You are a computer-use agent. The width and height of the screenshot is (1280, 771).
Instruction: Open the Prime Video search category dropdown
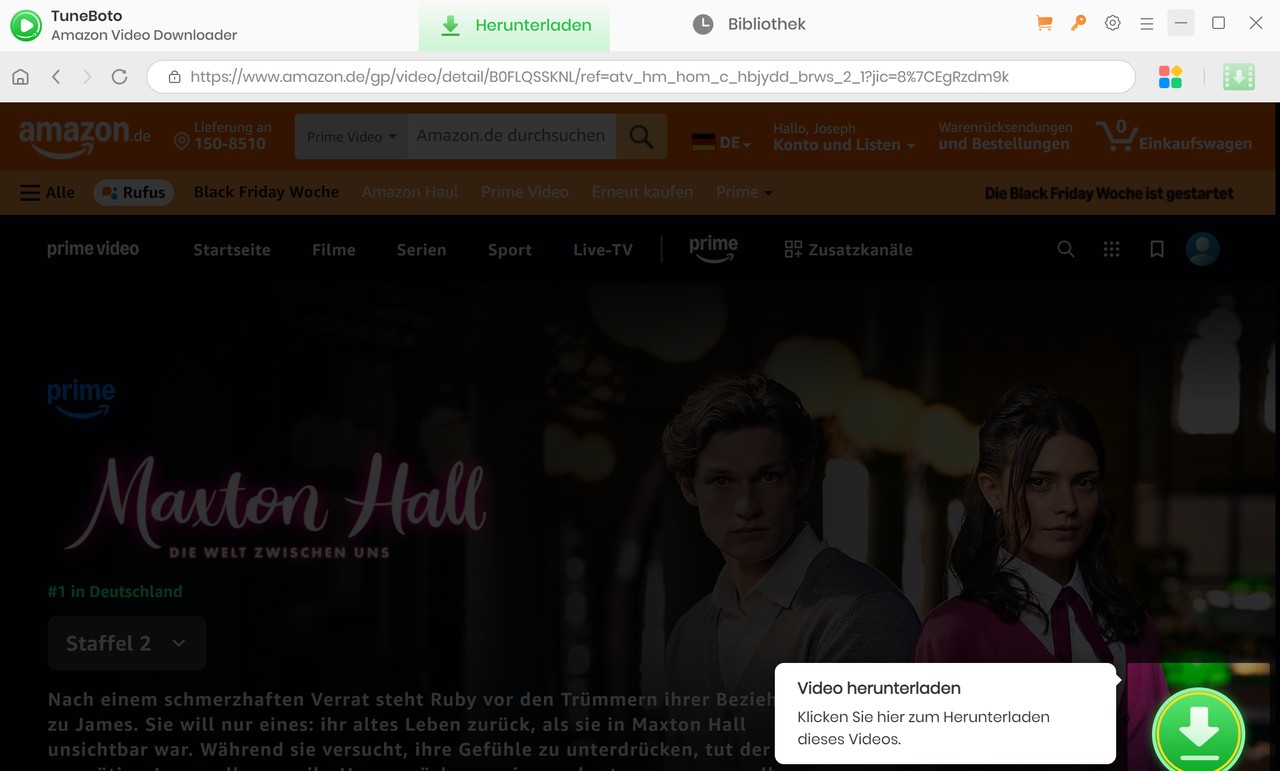(x=351, y=137)
